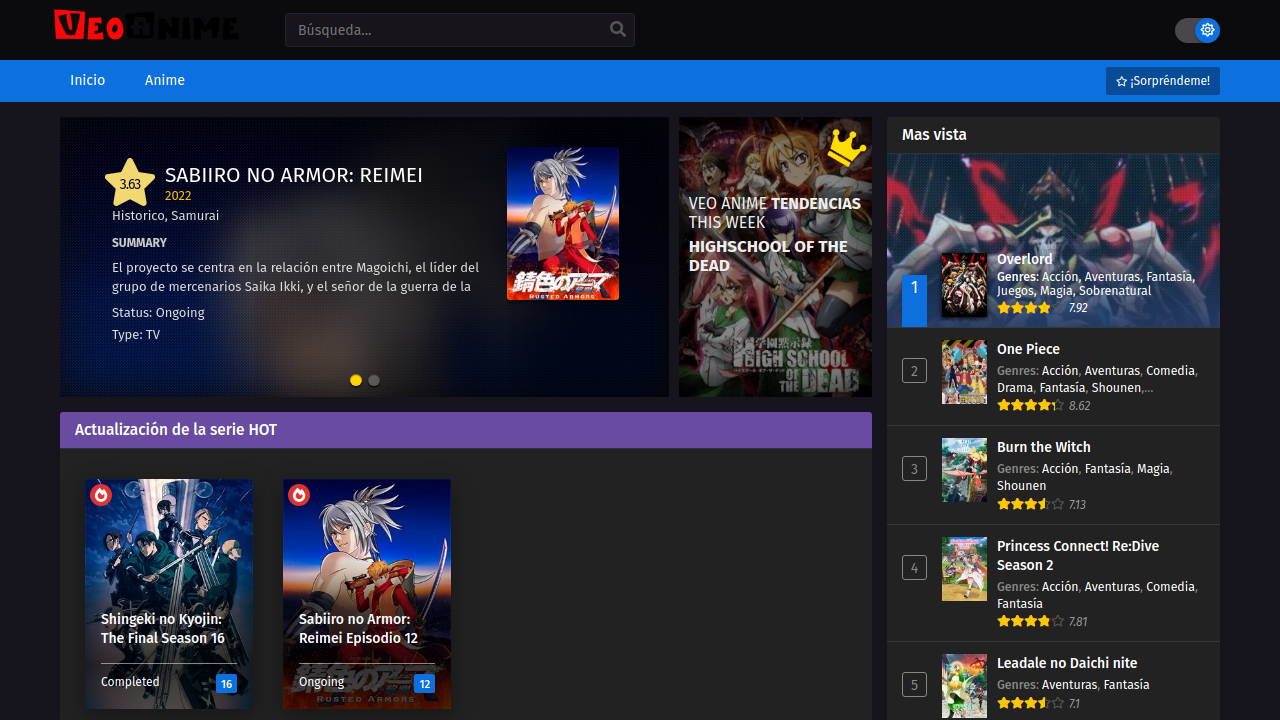
Task: Click the VeoAnime logo
Action: click(x=147, y=26)
